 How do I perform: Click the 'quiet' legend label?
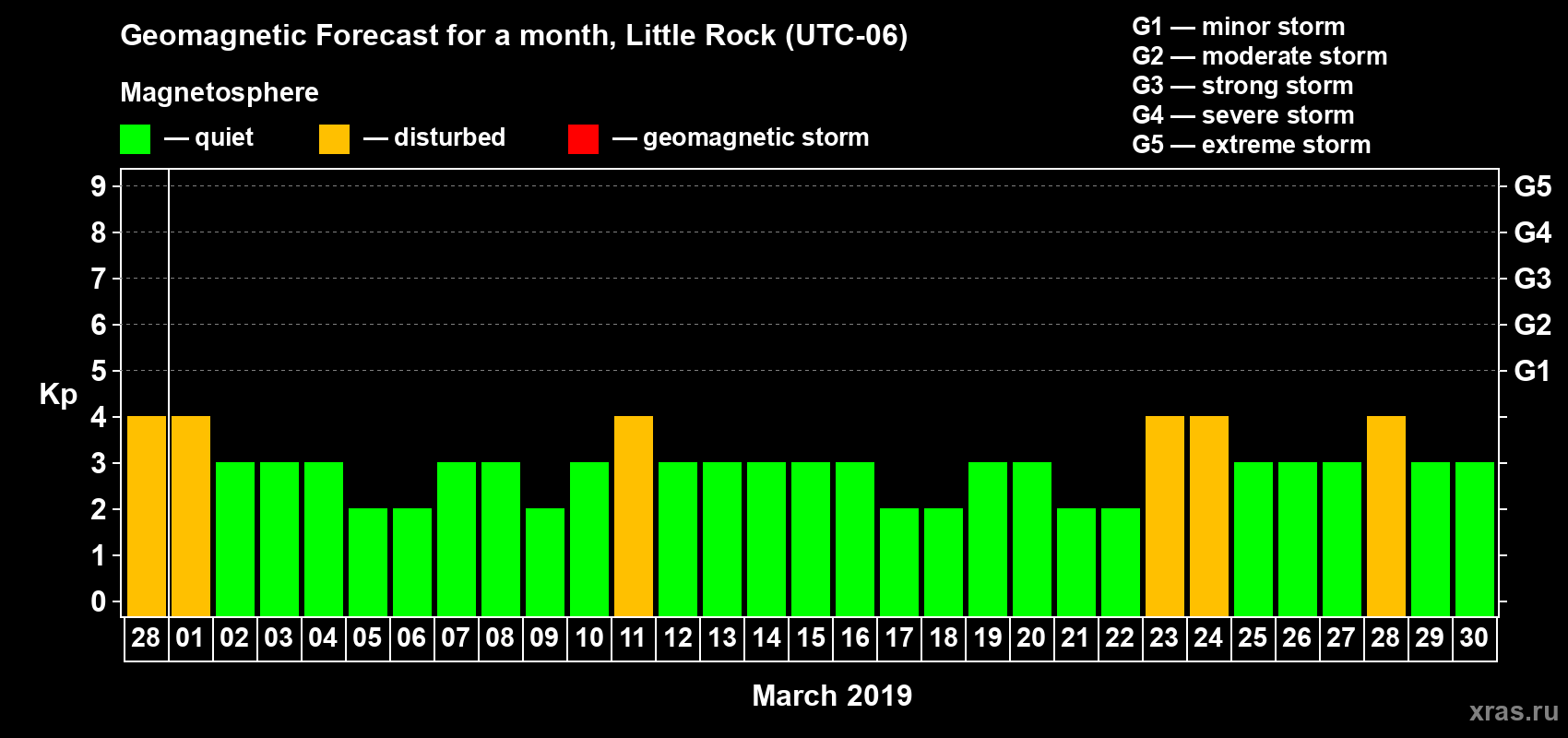(x=224, y=137)
